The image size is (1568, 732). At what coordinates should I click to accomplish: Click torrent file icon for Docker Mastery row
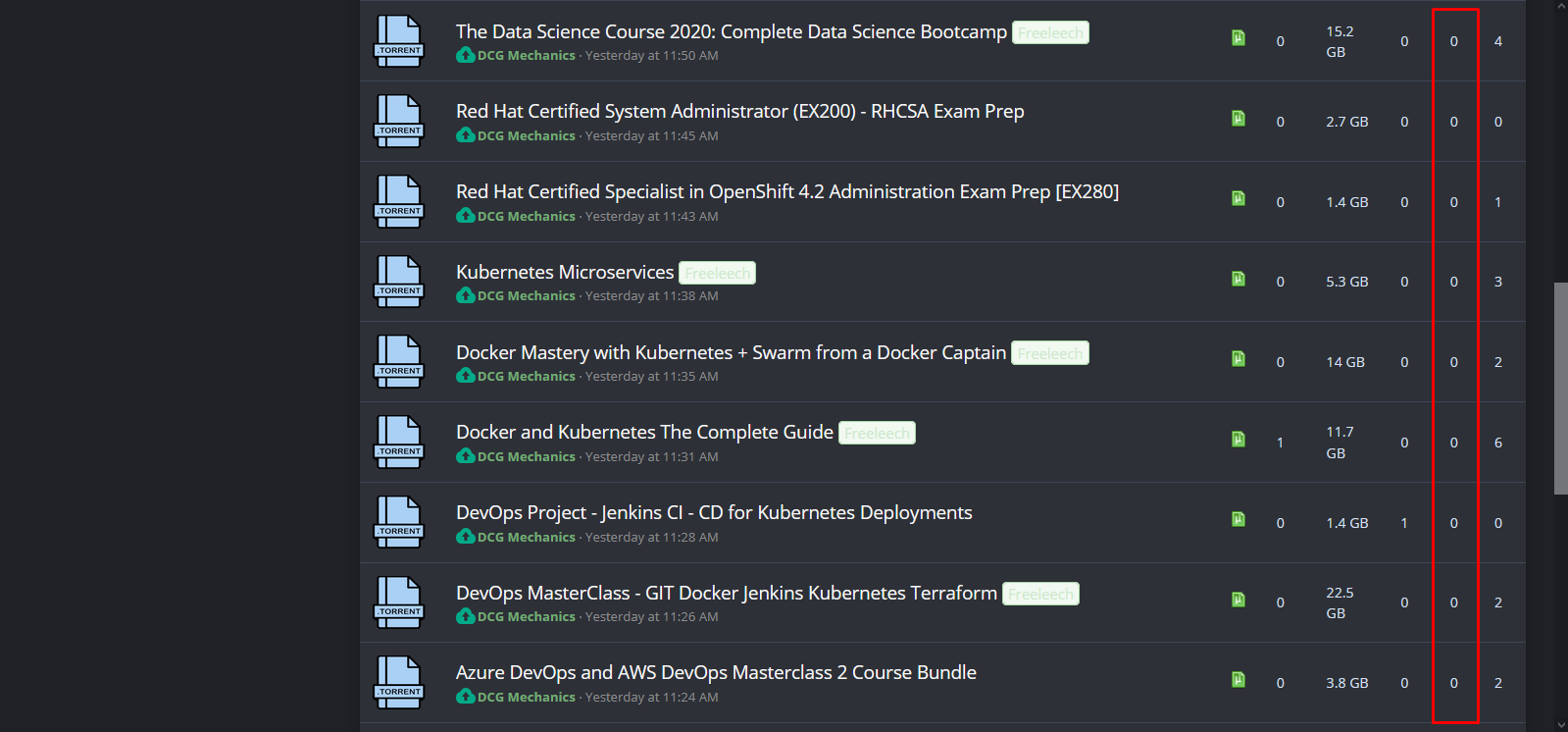coord(399,362)
